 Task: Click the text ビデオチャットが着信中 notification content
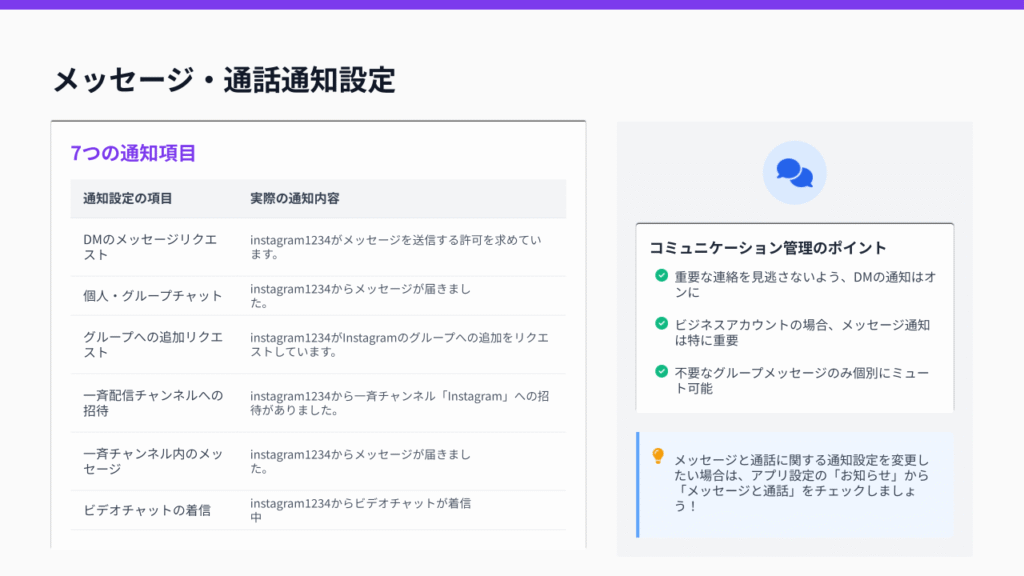pos(360,510)
